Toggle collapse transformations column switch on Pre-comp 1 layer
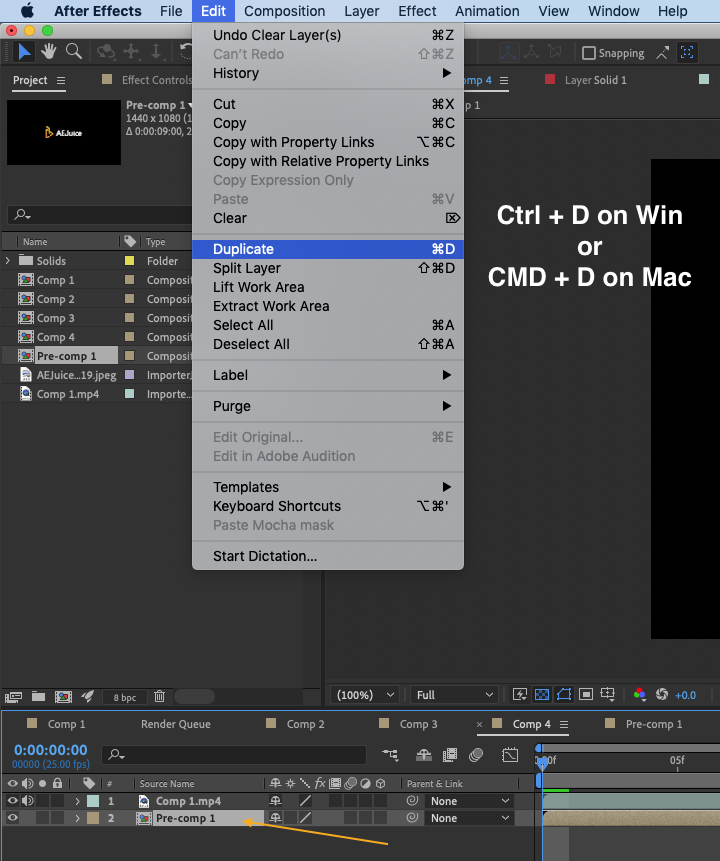The image size is (720, 861). pos(291,818)
